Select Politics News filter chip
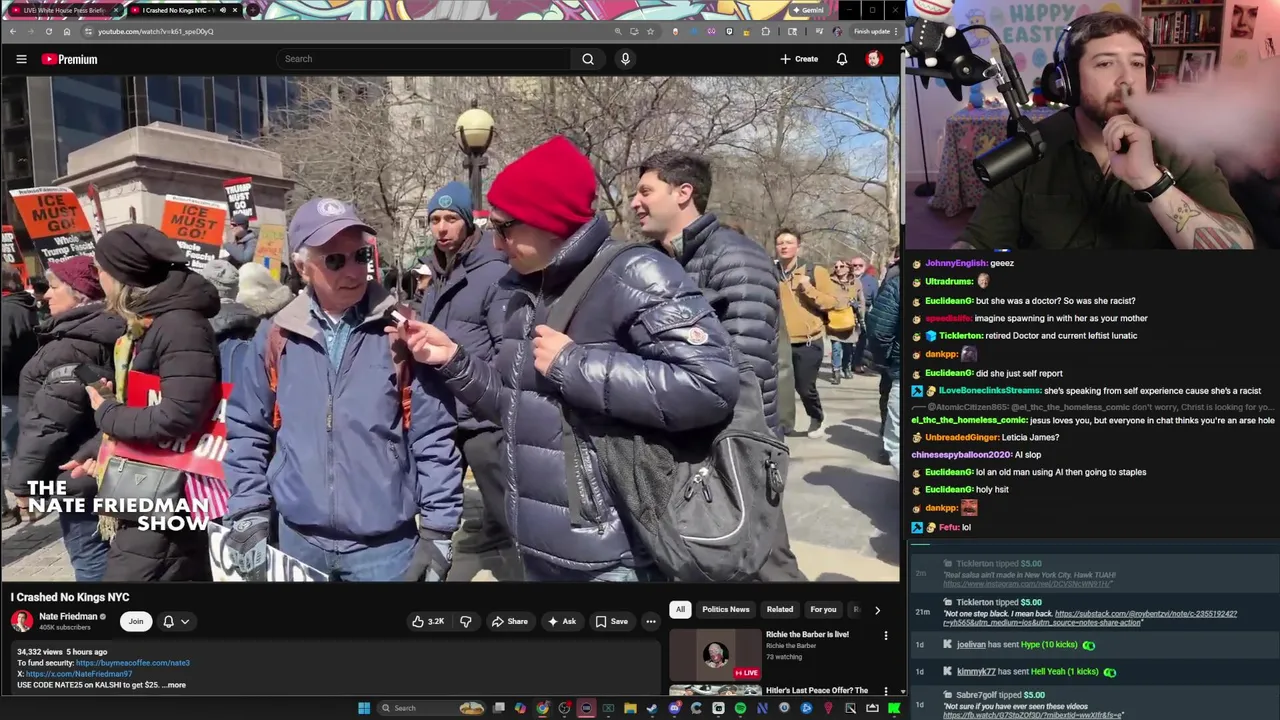 725,609
